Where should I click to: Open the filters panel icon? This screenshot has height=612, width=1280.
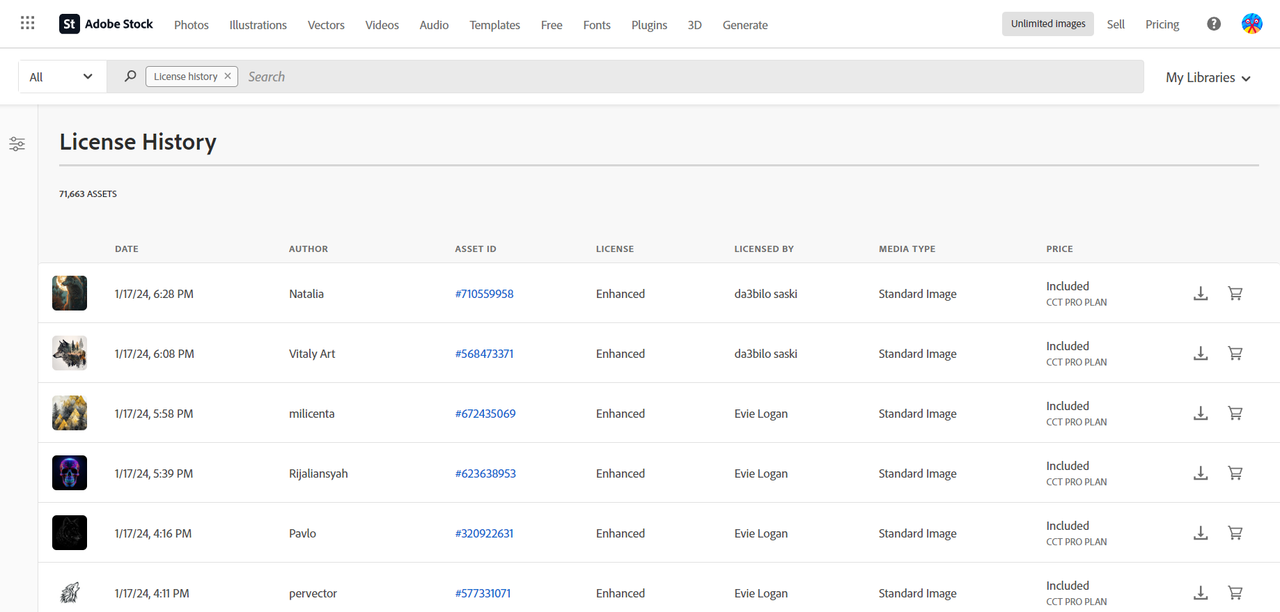point(17,144)
